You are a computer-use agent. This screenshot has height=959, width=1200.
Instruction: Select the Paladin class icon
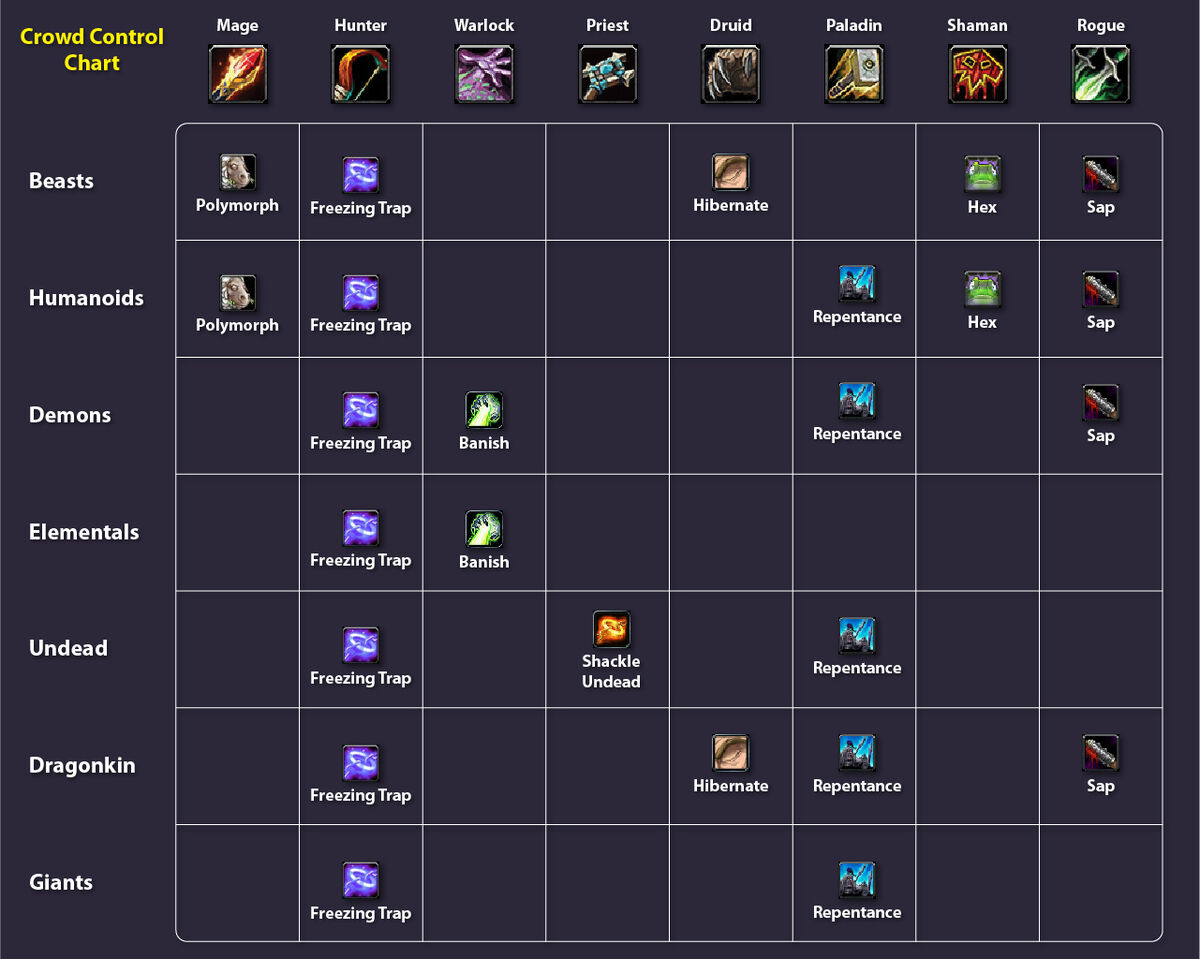[x=854, y=72]
